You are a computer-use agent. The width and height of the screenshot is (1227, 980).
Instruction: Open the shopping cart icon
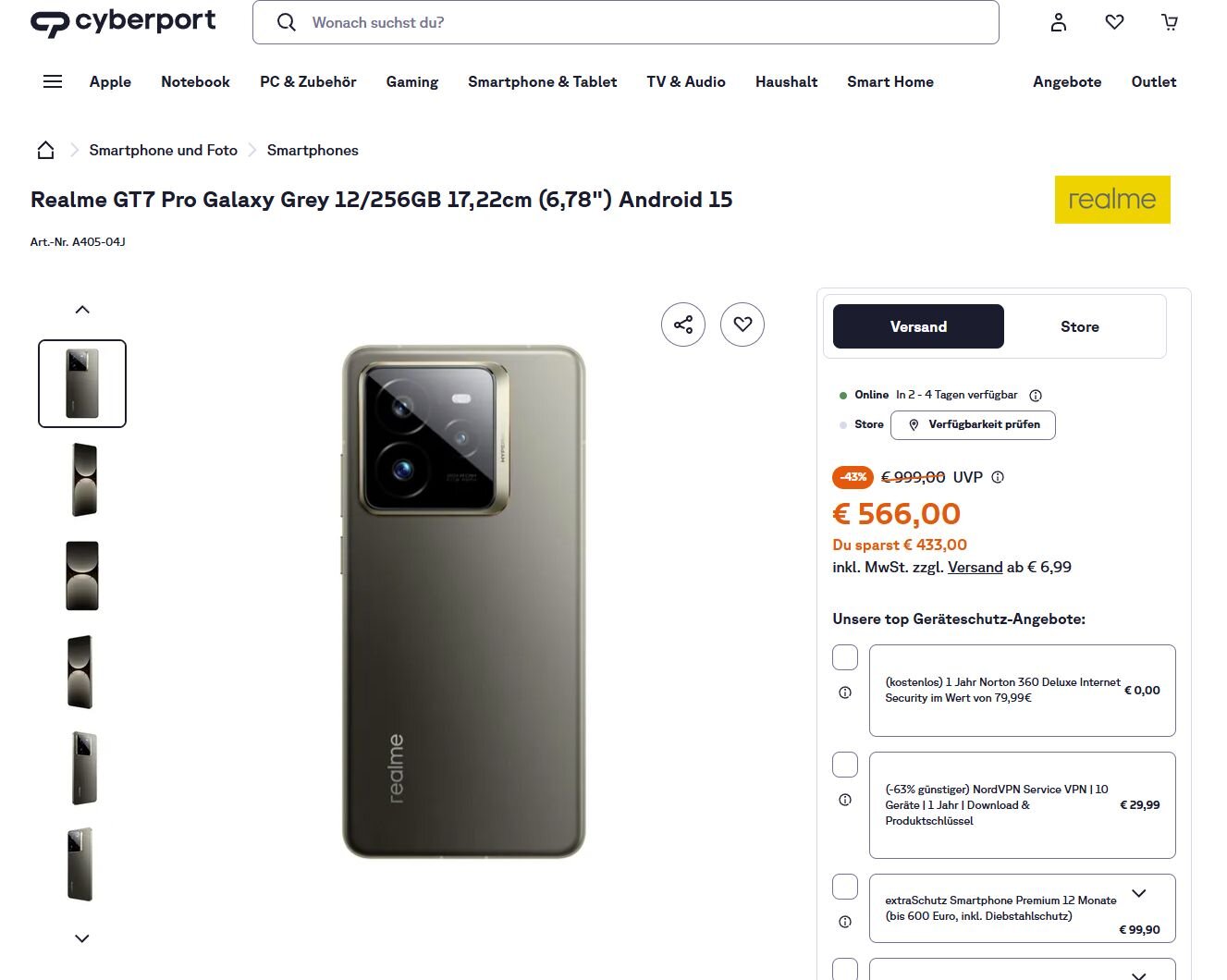[x=1170, y=22]
